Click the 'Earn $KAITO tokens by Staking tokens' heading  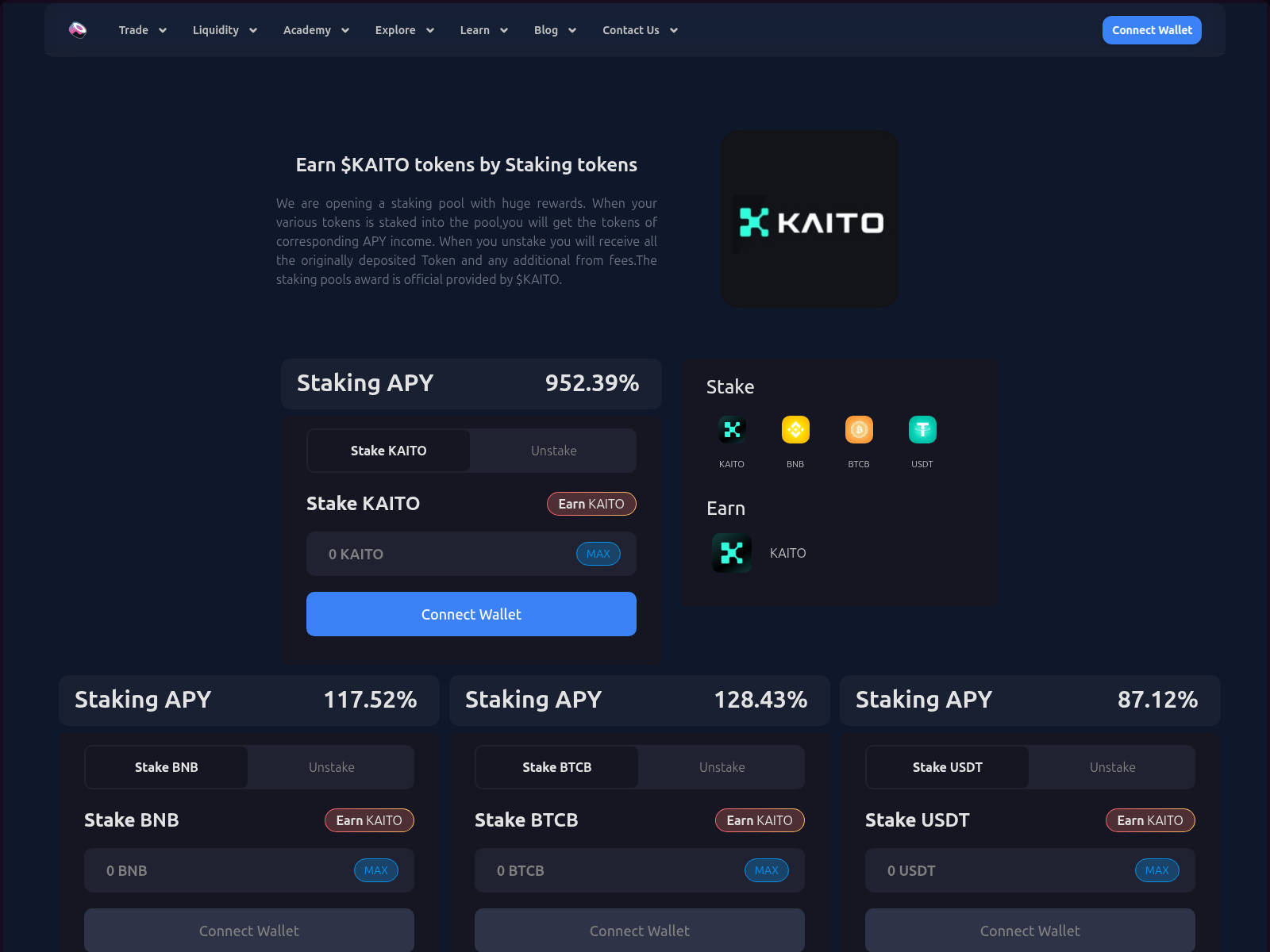pos(467,165)
